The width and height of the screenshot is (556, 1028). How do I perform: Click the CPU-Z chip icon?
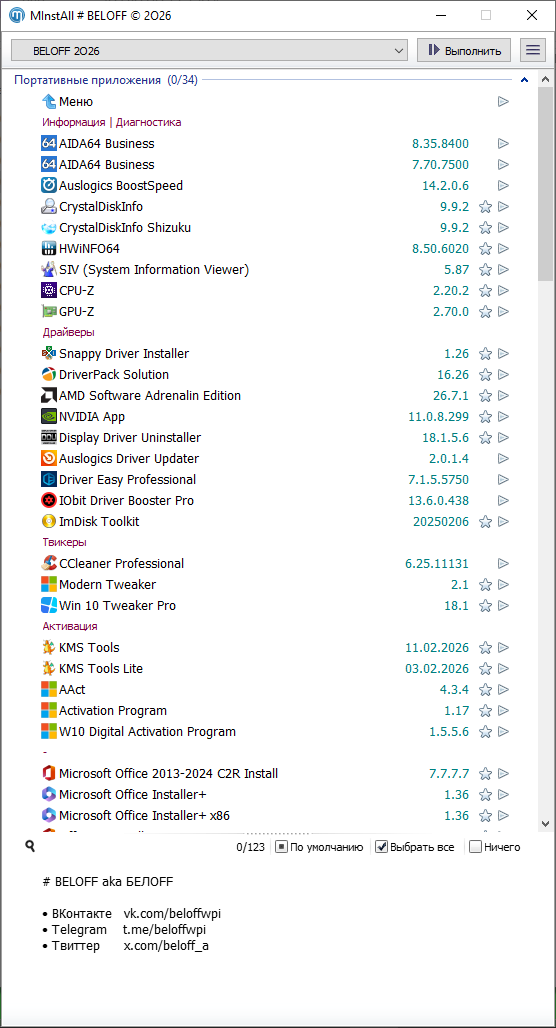click(49, 290)
